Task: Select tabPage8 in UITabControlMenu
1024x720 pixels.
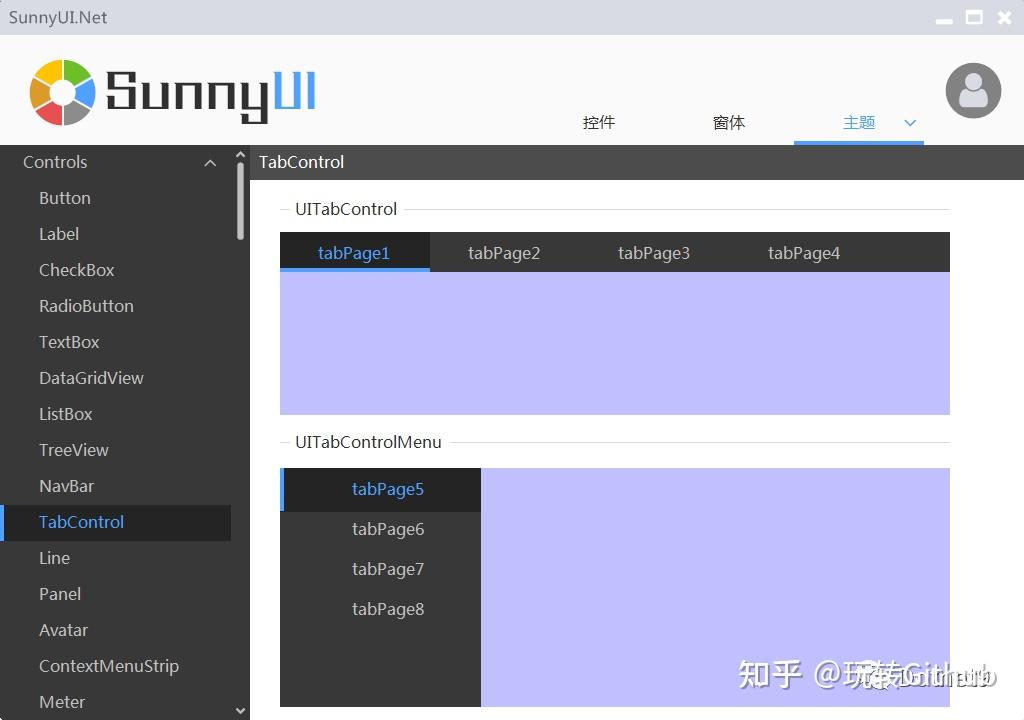Action: click(388, 609)
